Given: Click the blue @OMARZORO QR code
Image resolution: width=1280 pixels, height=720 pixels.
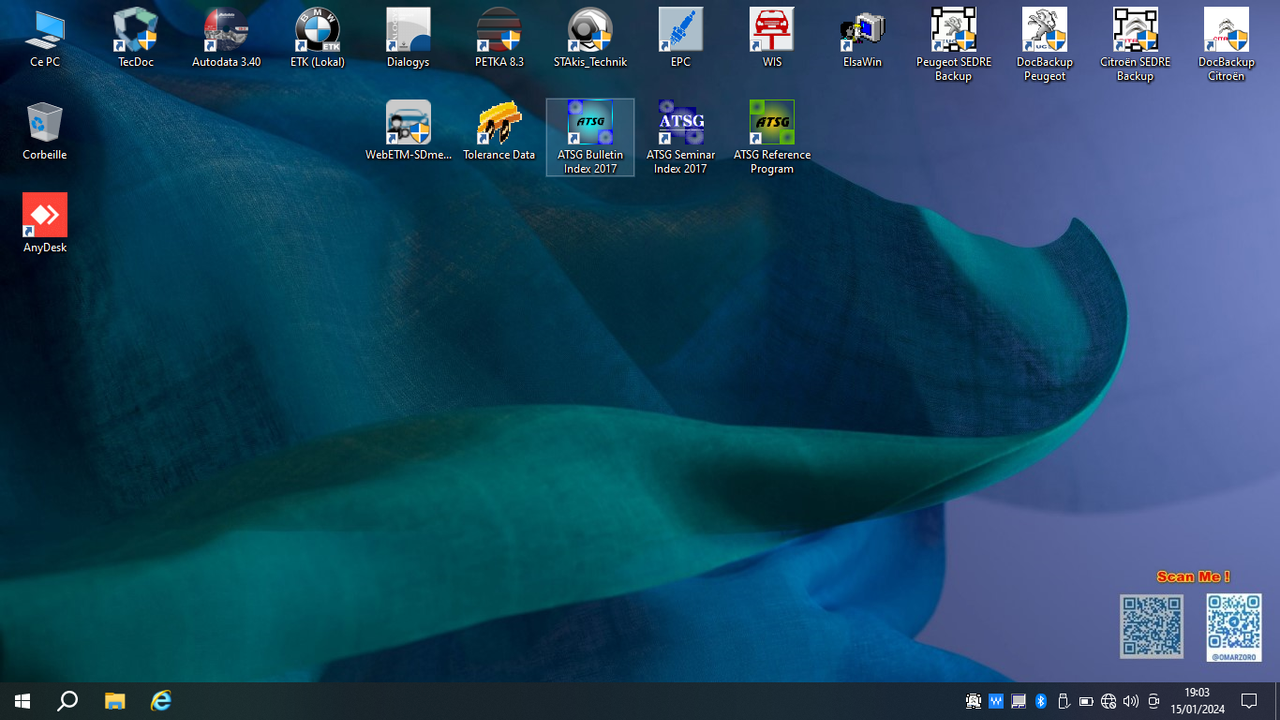Looking at the screenshot, I should [1234, 627].
